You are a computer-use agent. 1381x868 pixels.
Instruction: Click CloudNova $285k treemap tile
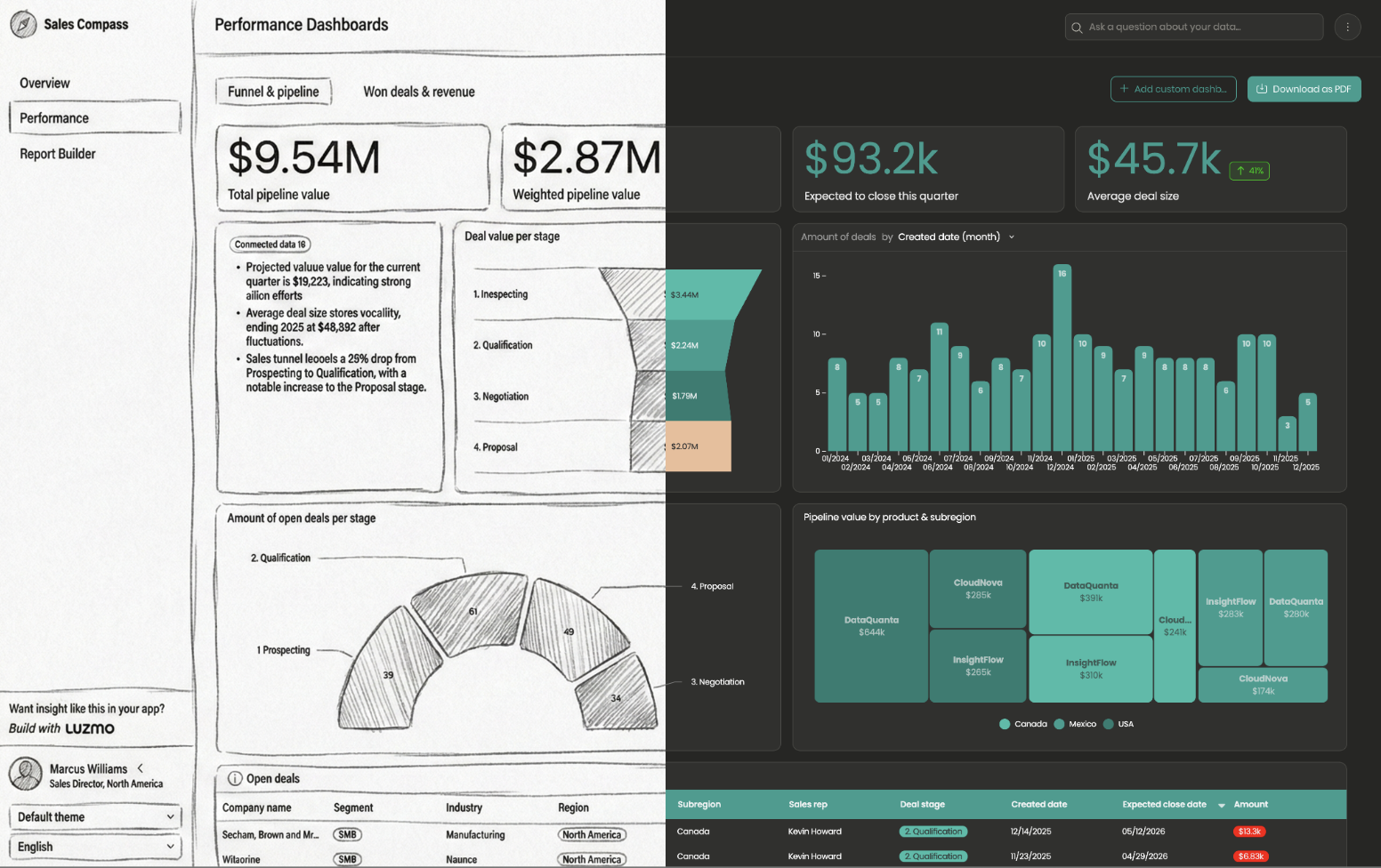[x=978, y=589]
